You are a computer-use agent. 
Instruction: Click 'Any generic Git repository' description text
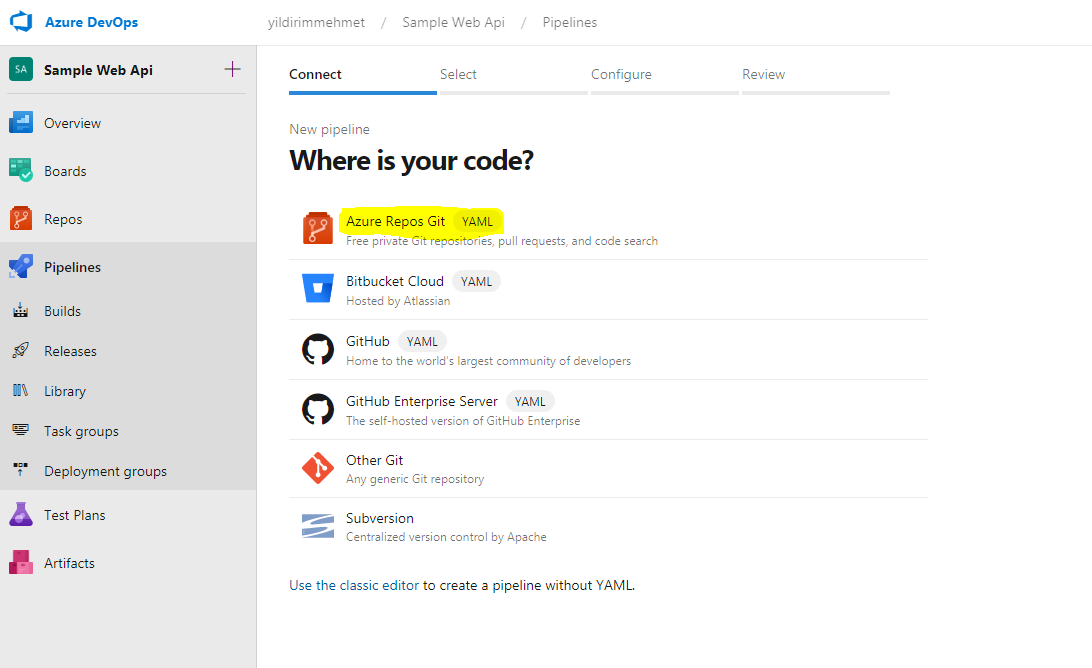[x=415, y=479]
